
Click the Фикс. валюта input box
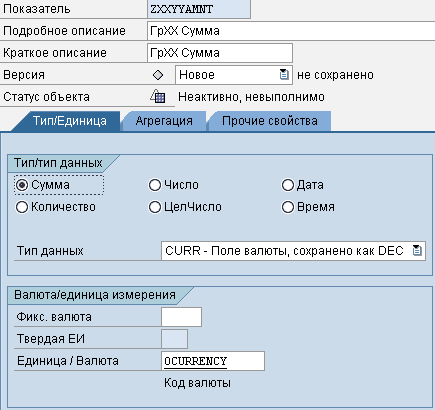pos(181,317)
